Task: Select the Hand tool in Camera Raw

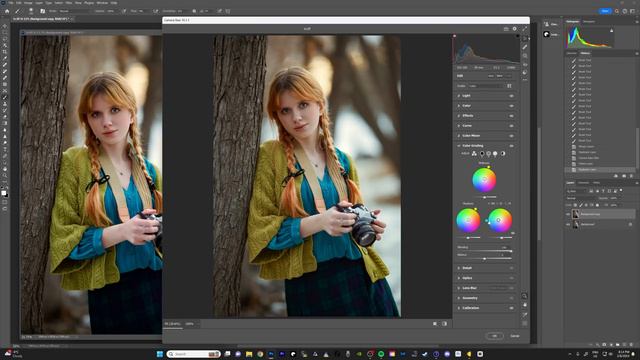Action: [x=524, y=305]
